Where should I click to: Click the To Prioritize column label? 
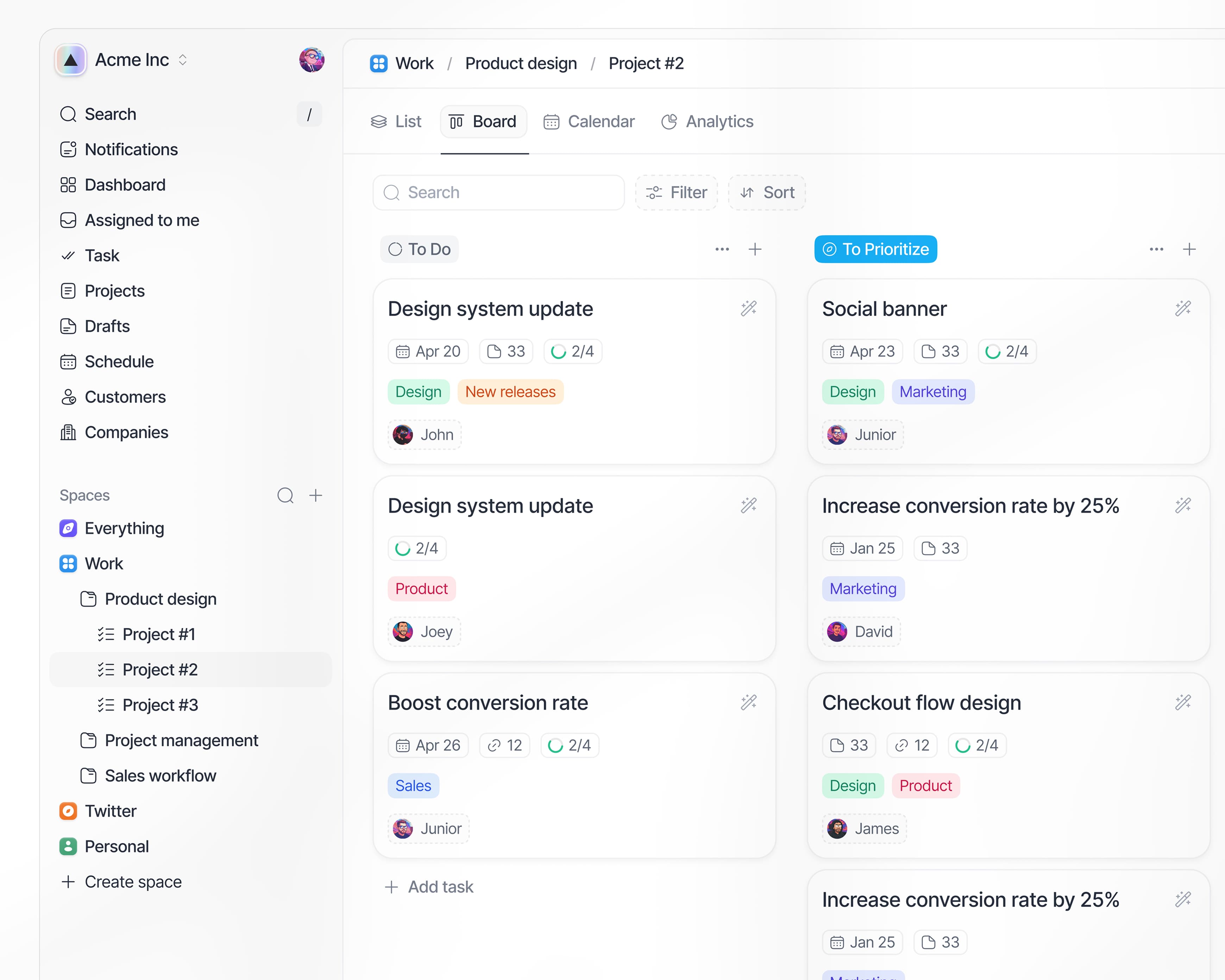[875, 249]
